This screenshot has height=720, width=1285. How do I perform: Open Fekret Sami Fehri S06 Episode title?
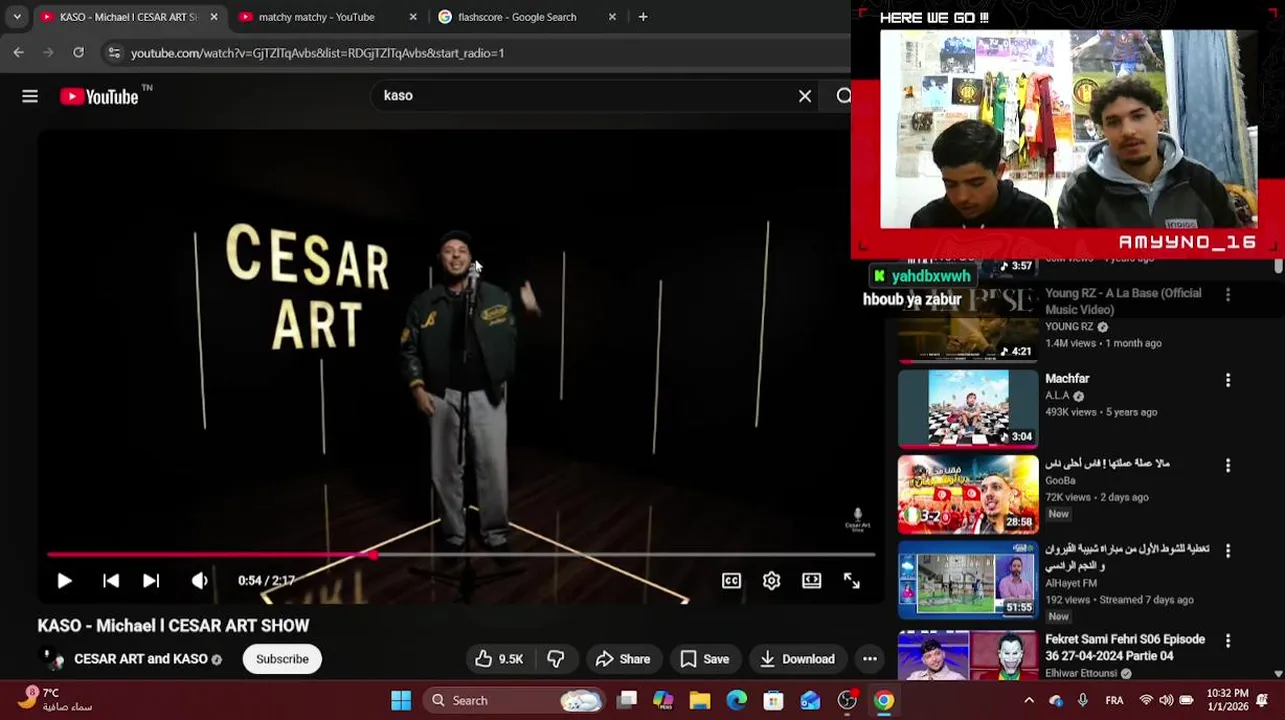[x=1125, y=647]
